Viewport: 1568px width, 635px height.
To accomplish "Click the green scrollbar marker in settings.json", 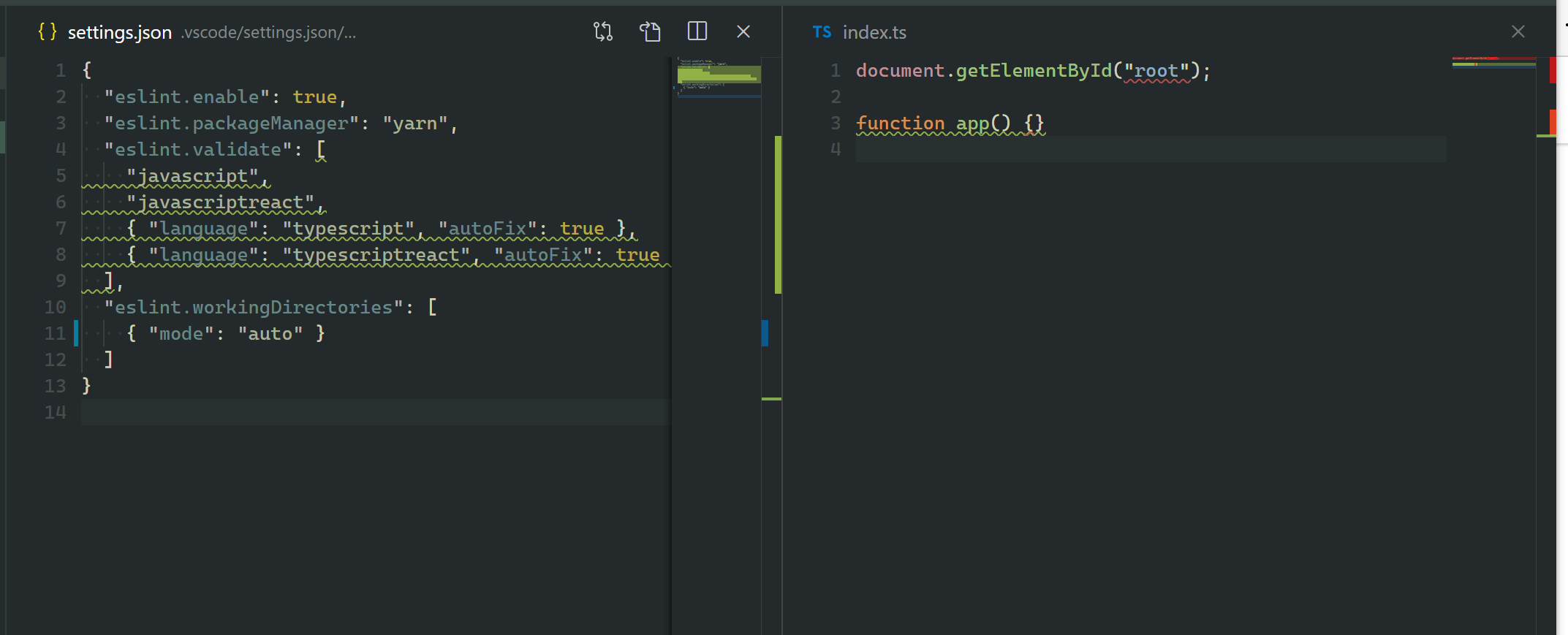I will tap(779, 215).
